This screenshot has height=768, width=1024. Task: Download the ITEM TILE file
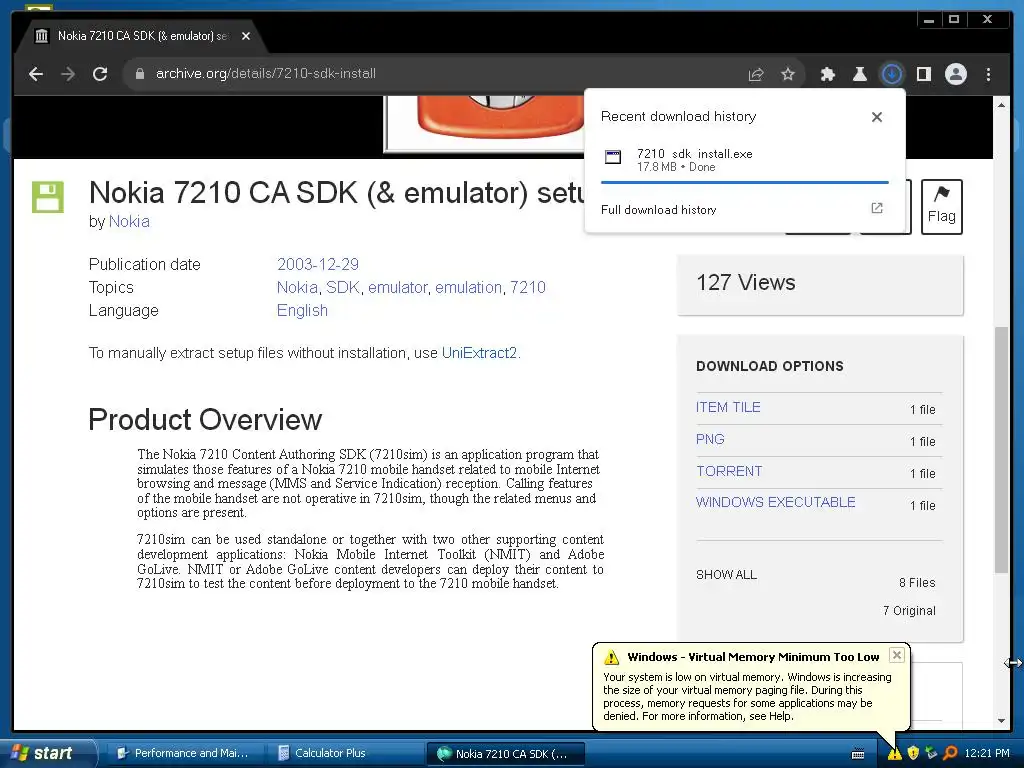(728, 407)
